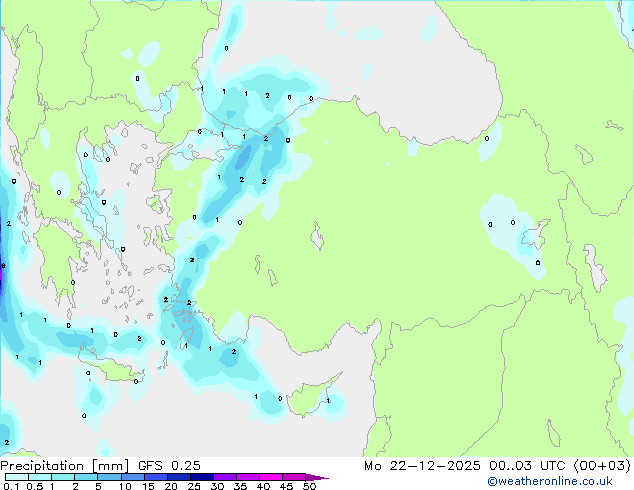The image size is (634, 490).
Task: Click the '00..03 UTC' time range text
Action: pos(527,466)
